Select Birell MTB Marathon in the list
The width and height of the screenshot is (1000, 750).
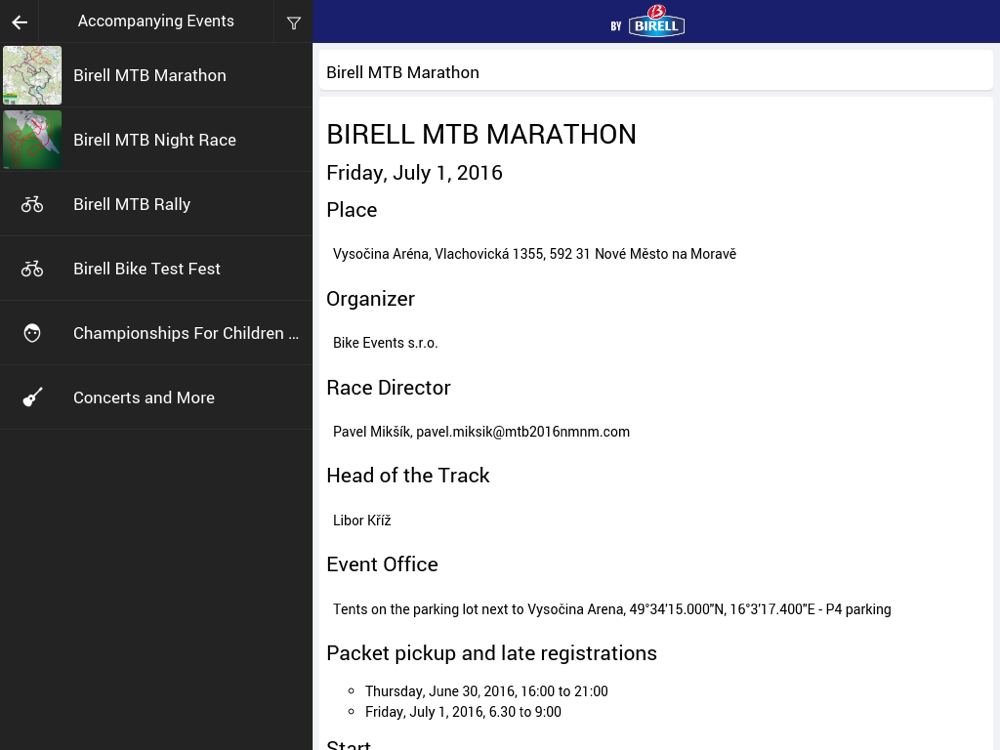point(156,75)
